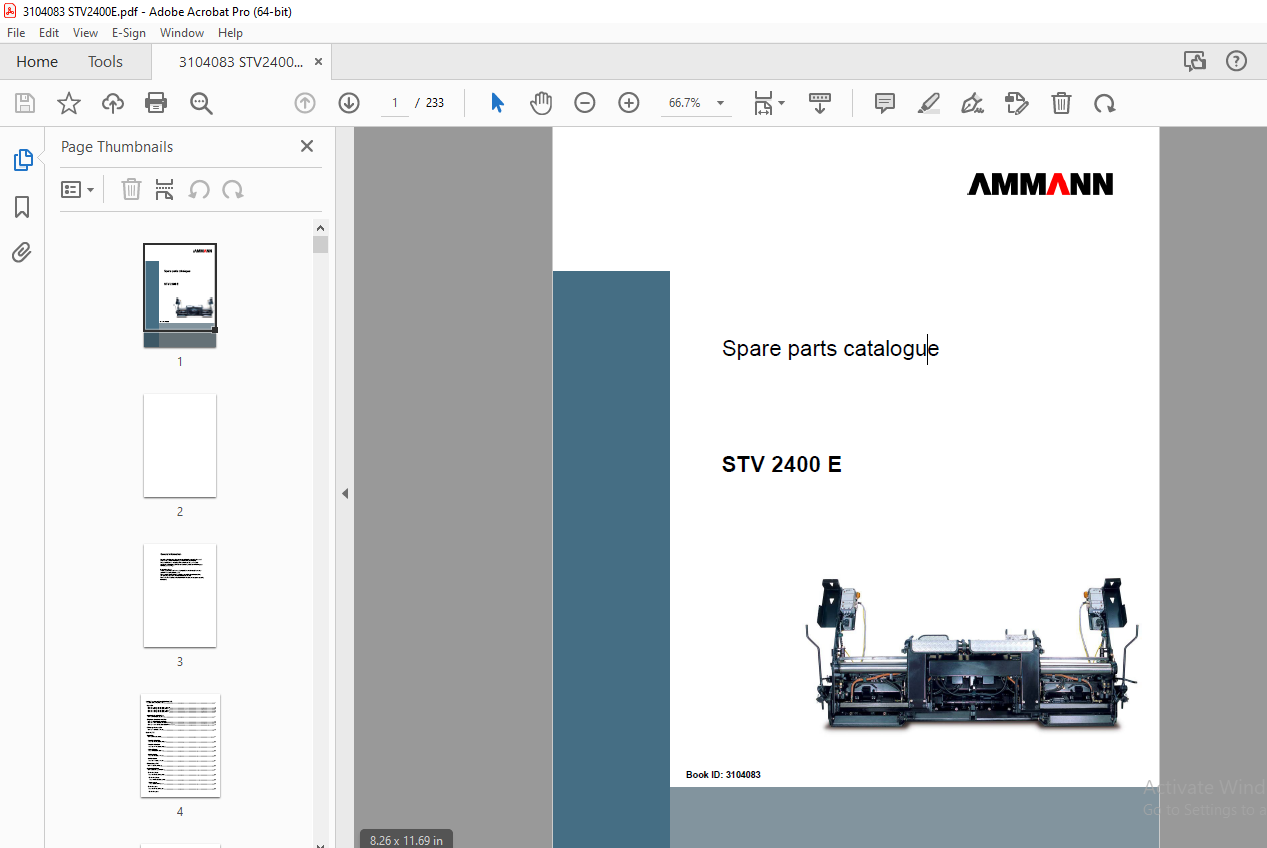Open the E-Sign menu

click(x=129, y=33)
